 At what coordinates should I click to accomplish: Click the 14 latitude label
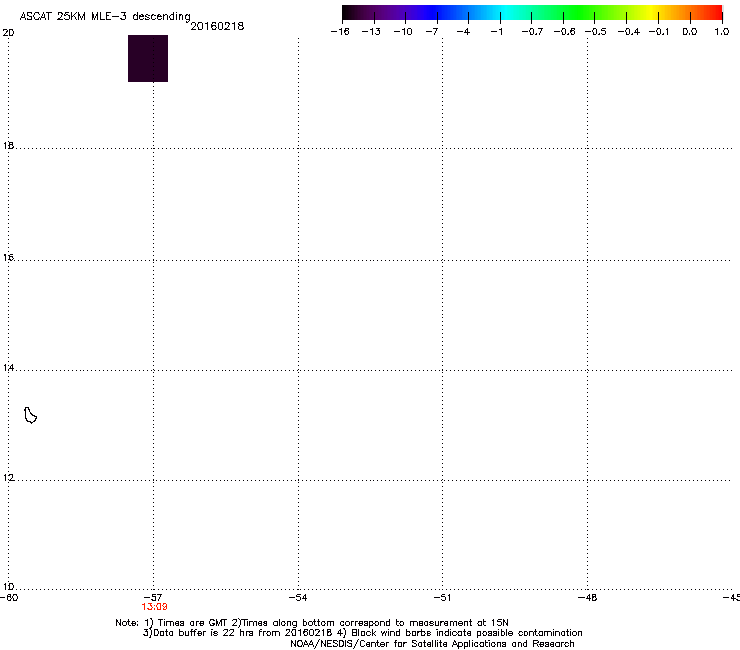pos(8,367)
